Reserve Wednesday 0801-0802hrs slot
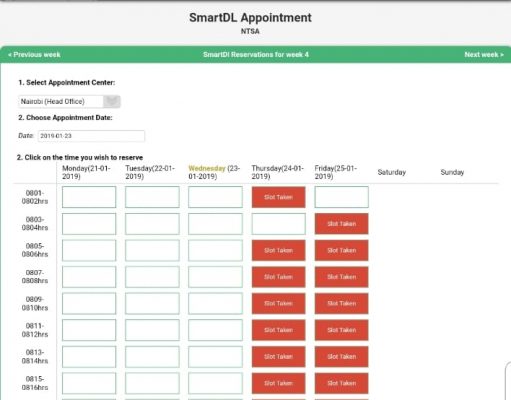Image resolution: width=511 pixels, height=400 pixels. [x=215, y=197]
